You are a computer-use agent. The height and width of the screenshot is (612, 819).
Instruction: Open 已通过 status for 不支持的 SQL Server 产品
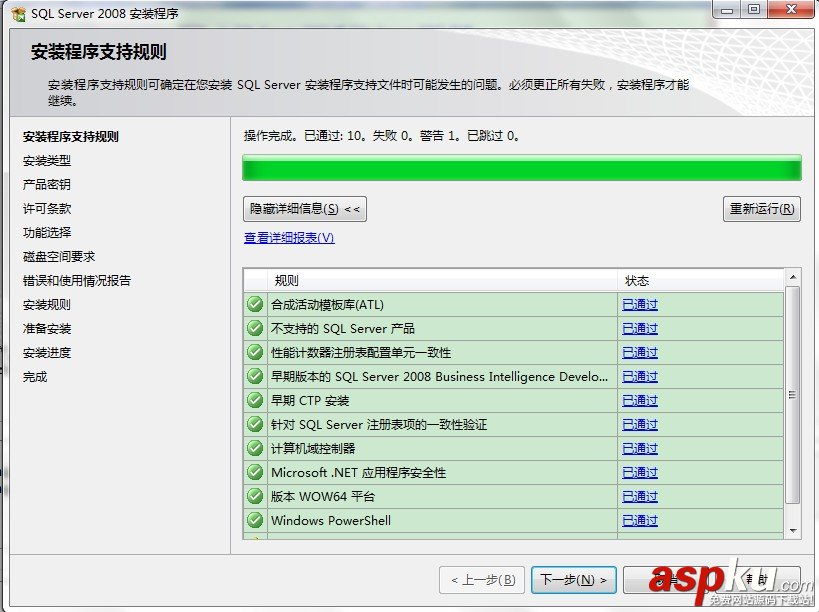[x=640, y=328]
